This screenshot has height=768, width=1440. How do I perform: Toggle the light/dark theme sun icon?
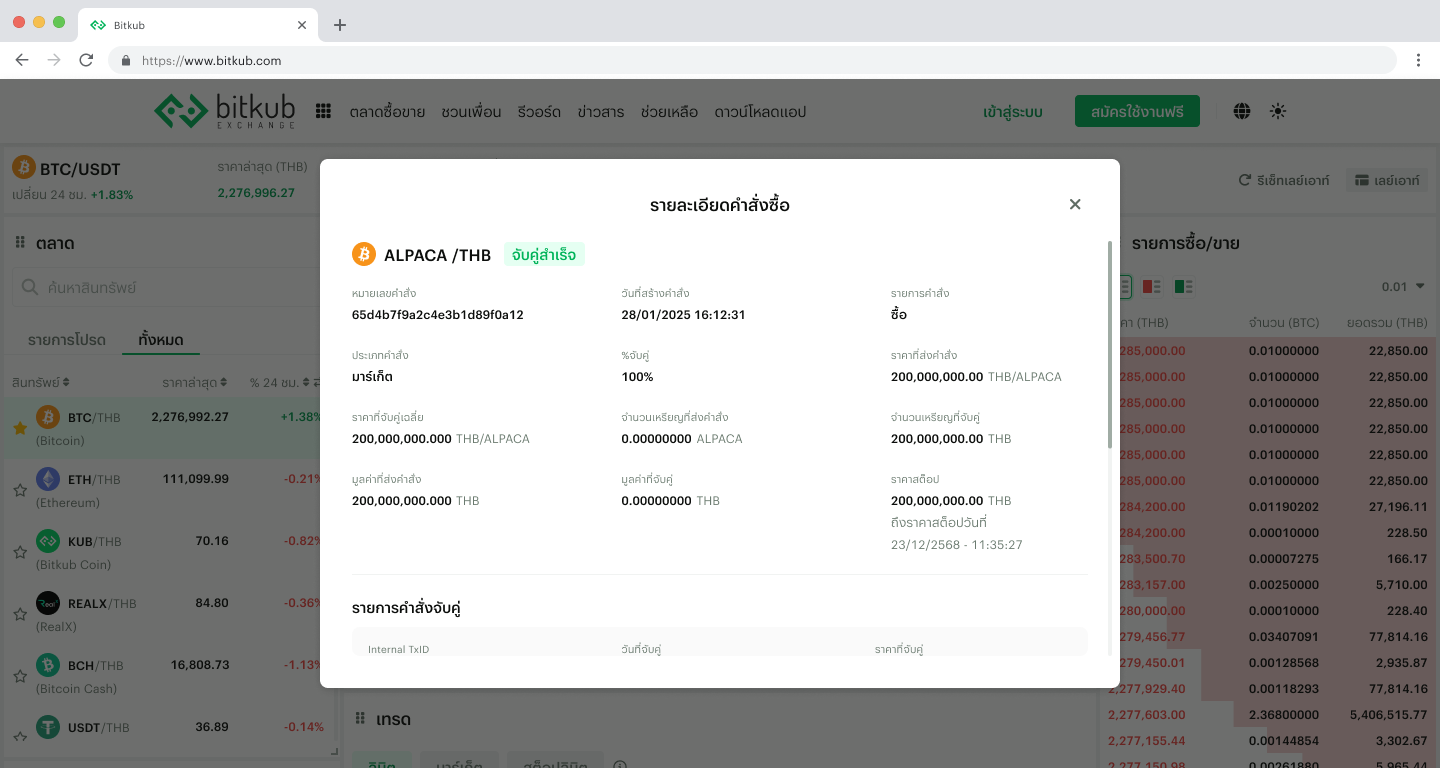click(1278, 111)
